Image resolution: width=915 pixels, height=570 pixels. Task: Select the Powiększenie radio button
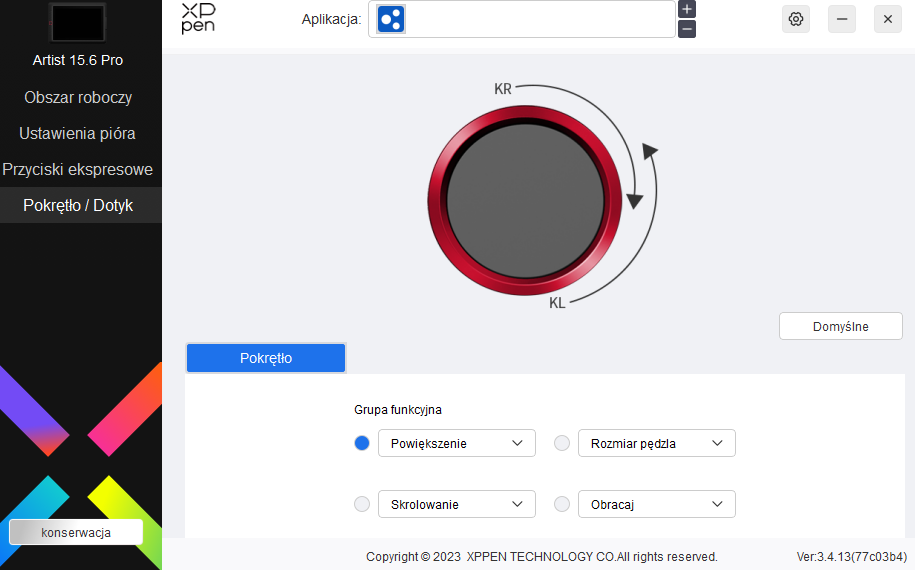pos(362,443)
